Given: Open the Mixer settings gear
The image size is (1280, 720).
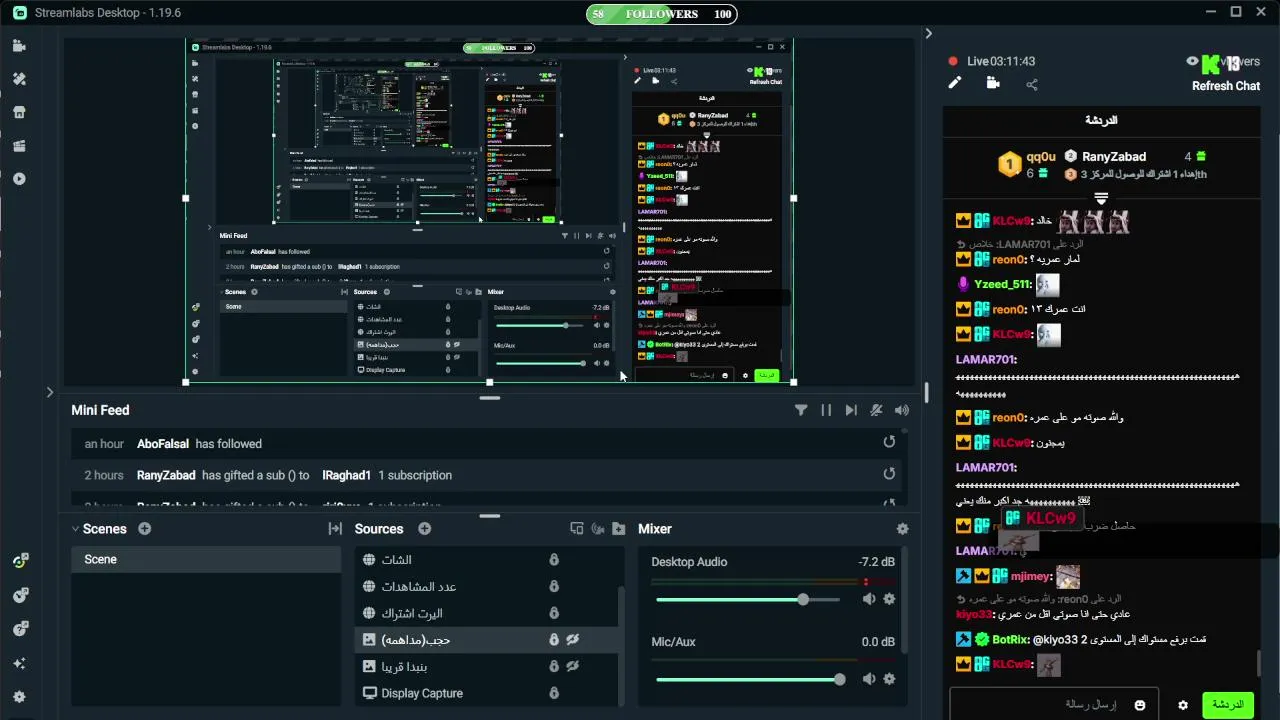Looking at the screenshot, I should point(903,529).
